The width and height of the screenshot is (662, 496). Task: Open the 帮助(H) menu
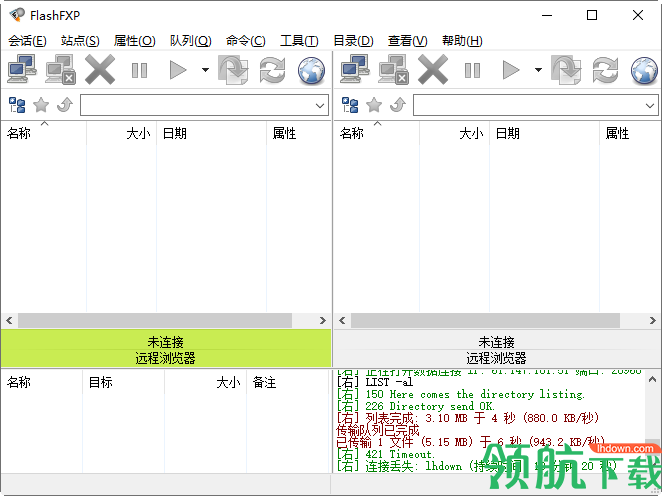pos(462,41)
